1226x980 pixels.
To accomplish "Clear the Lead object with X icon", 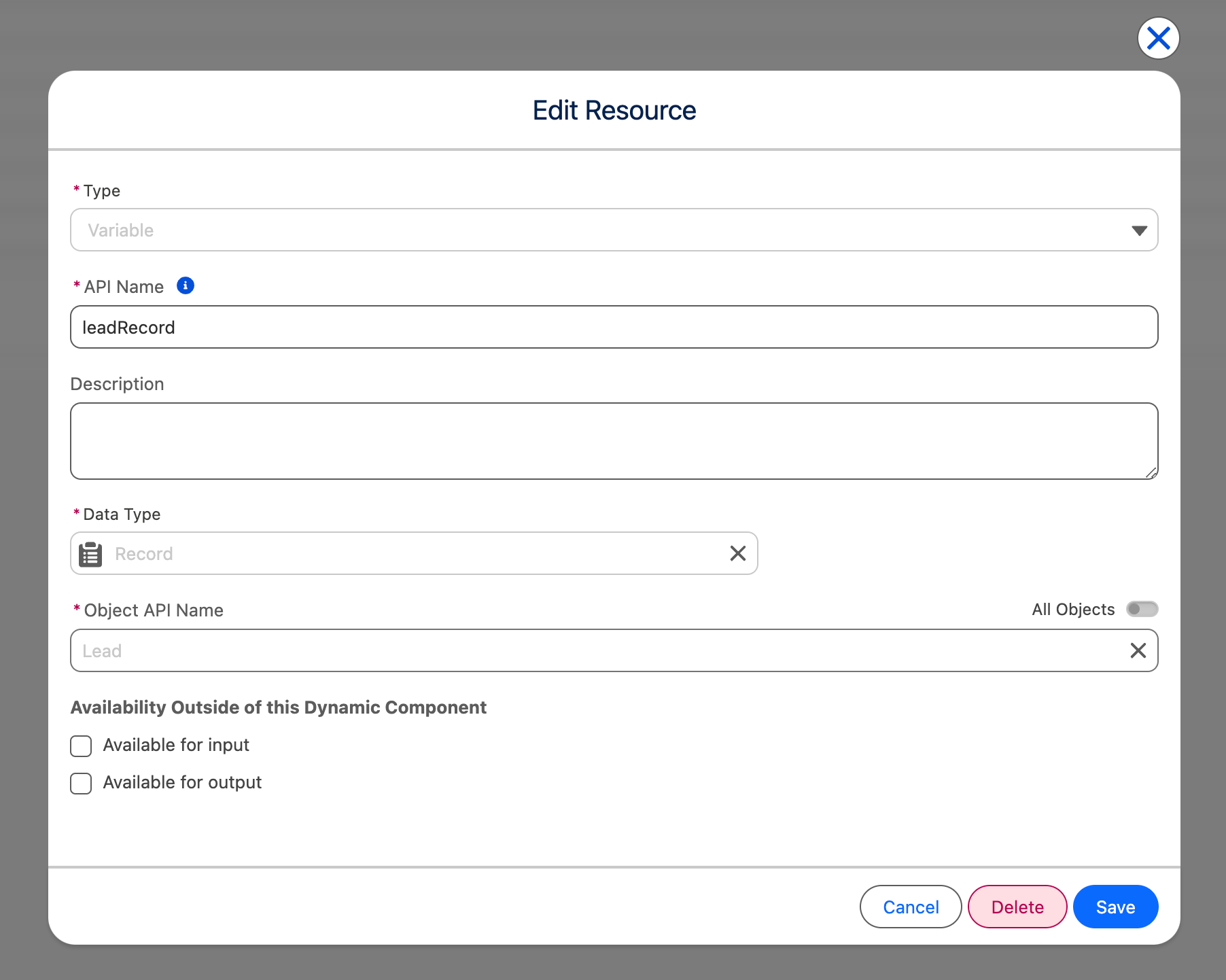I will pos(1138,651).
